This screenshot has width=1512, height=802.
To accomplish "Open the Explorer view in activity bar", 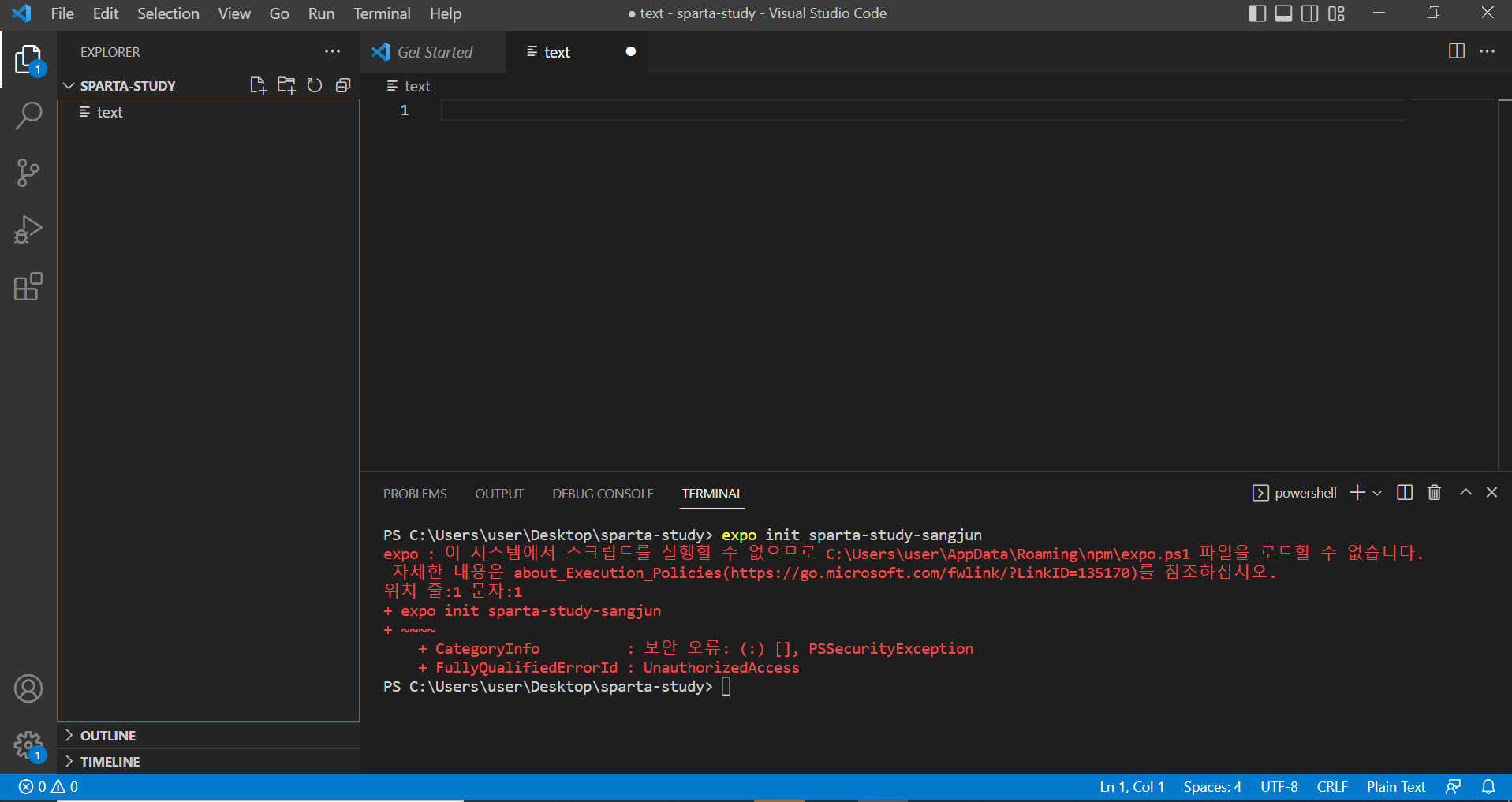I will point(28,59).
